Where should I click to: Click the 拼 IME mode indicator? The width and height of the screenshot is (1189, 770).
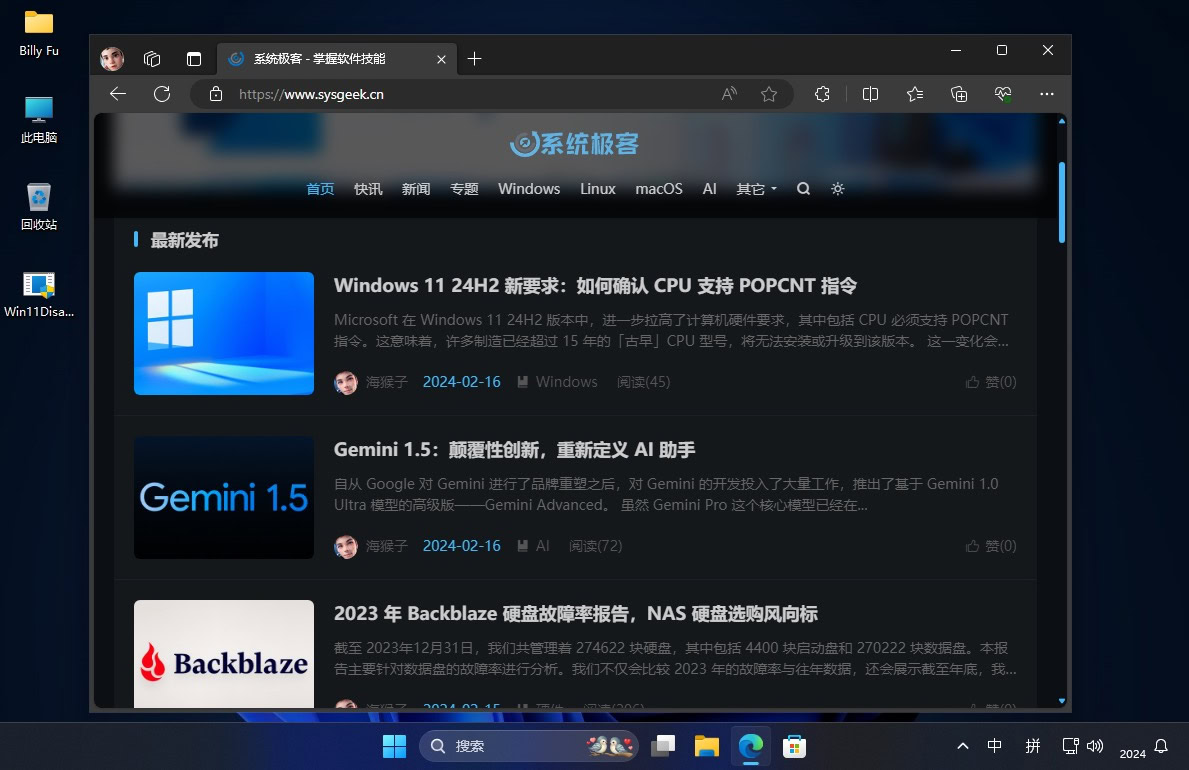coord(1033,746)
